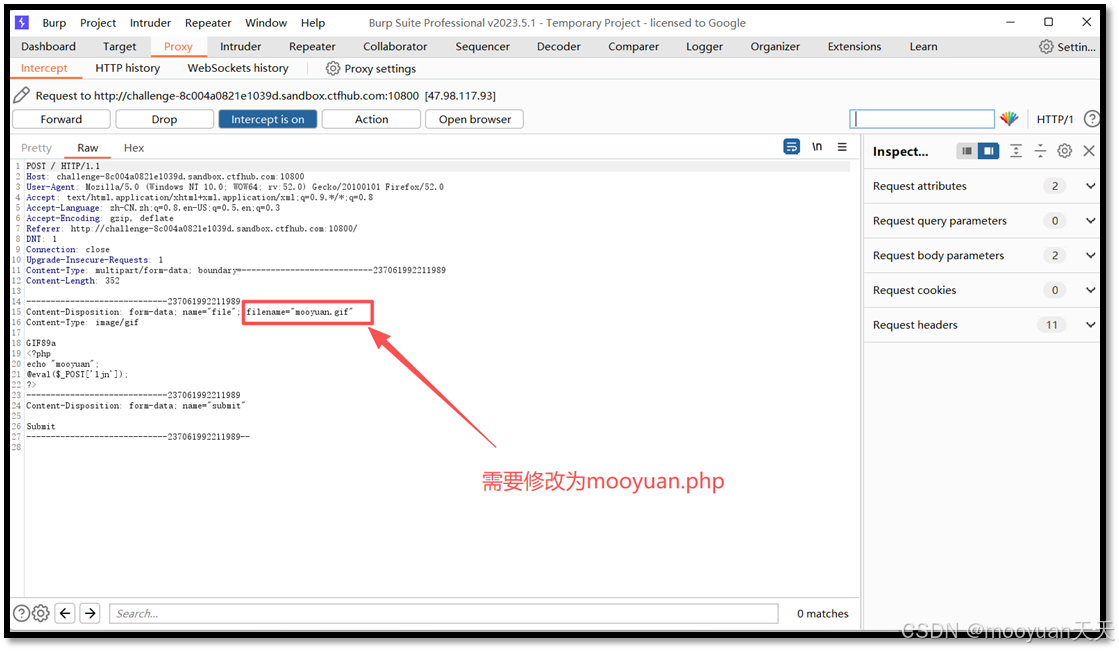Viewport: 1119px width, 651px height.
Task: Select the Intercept sub-tab
Action: coord(44,69)
